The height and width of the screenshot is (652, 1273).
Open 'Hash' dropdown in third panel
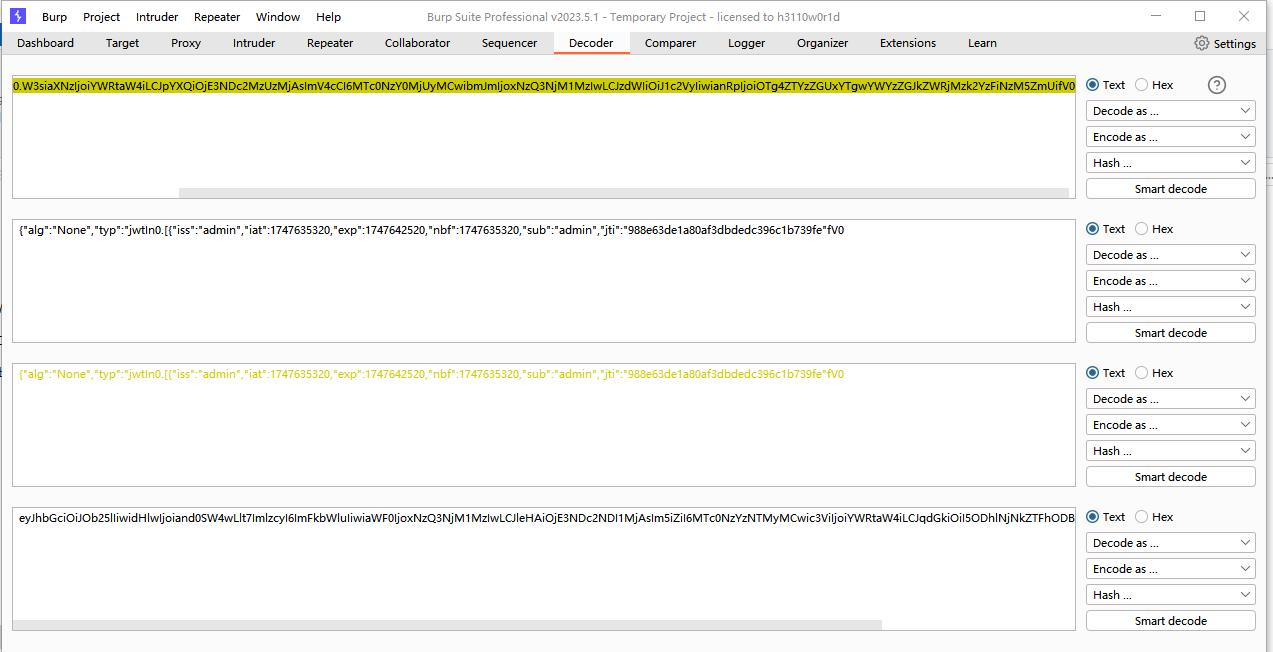[1170, 451]
